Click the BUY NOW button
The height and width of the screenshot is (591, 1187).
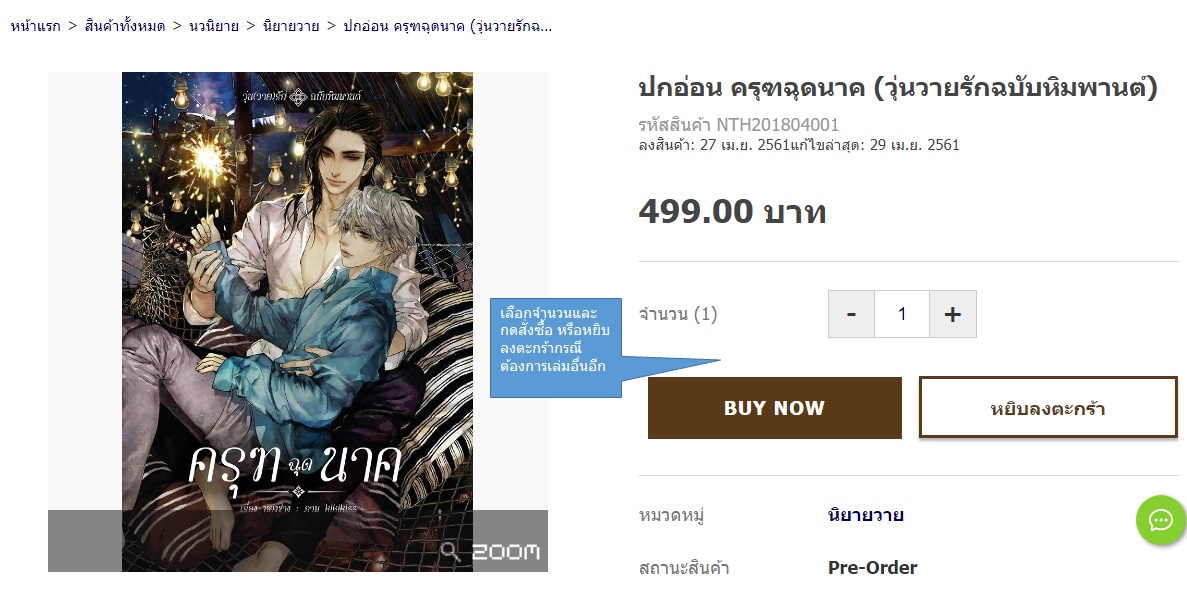click(774, 408)
